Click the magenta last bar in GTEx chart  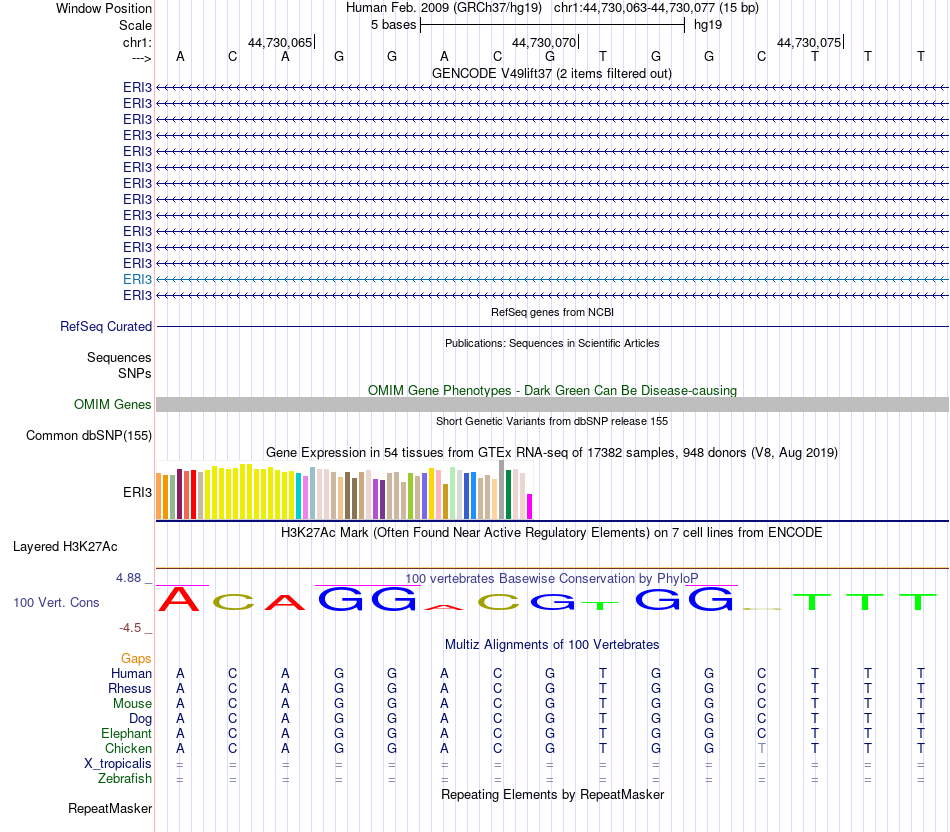[x=530, y=507]
